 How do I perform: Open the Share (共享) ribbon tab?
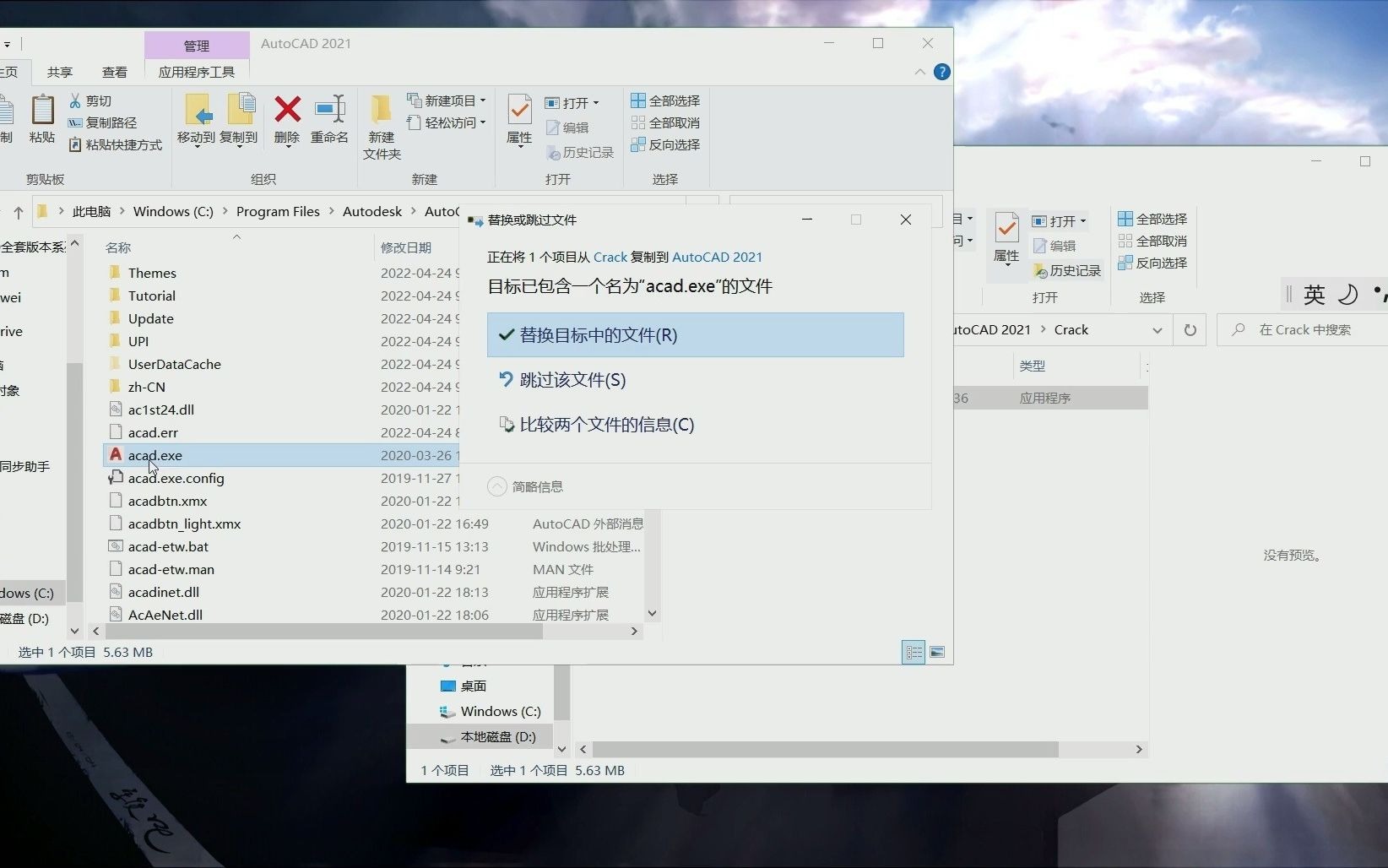coord(60,72)
